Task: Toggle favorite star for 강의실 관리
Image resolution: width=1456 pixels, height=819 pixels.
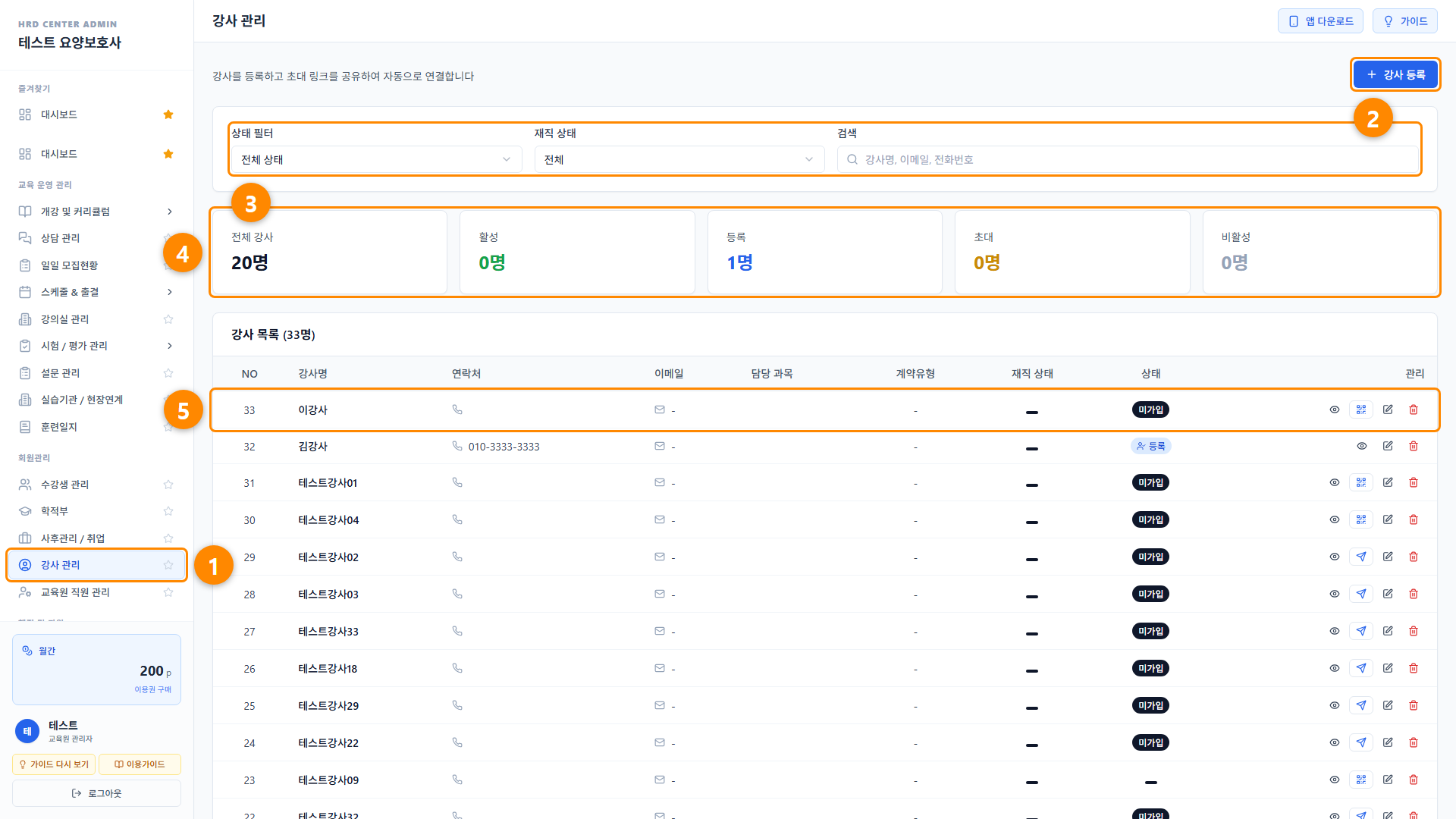Action: pyautogui.click(x=168, y=319)
